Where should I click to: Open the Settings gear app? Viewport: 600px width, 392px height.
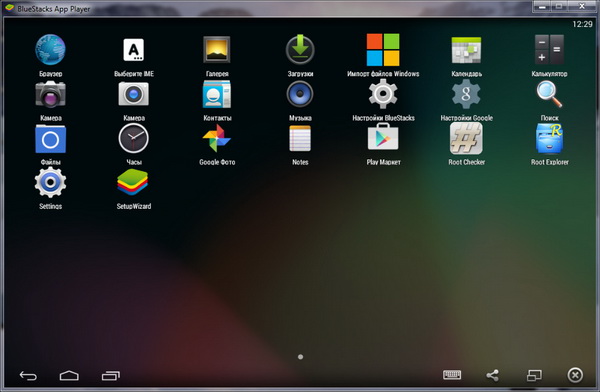click(x=50, y=183)
